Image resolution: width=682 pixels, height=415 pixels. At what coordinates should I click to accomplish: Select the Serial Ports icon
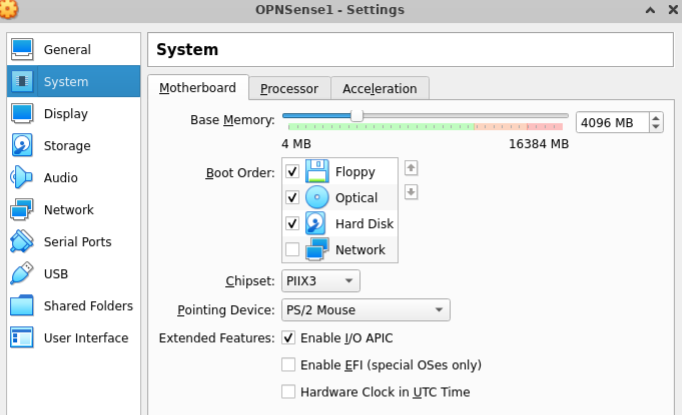[x=22, y=242]
